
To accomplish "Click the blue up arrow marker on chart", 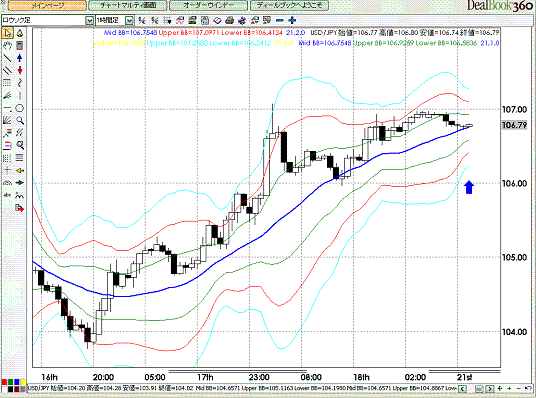I will (469, 187).
